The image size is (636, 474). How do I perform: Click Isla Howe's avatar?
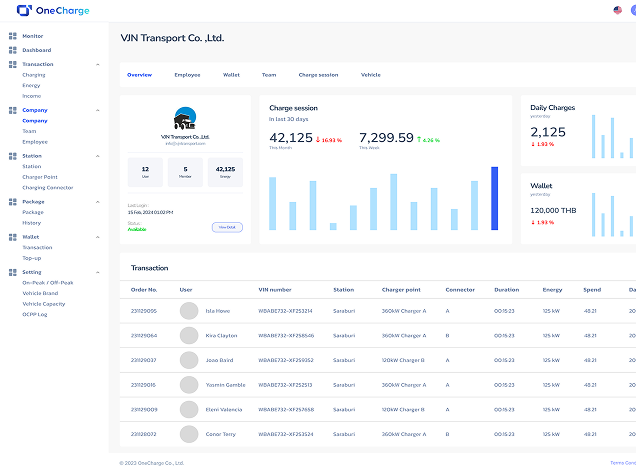pyautogui.click(x=189, y=311)
